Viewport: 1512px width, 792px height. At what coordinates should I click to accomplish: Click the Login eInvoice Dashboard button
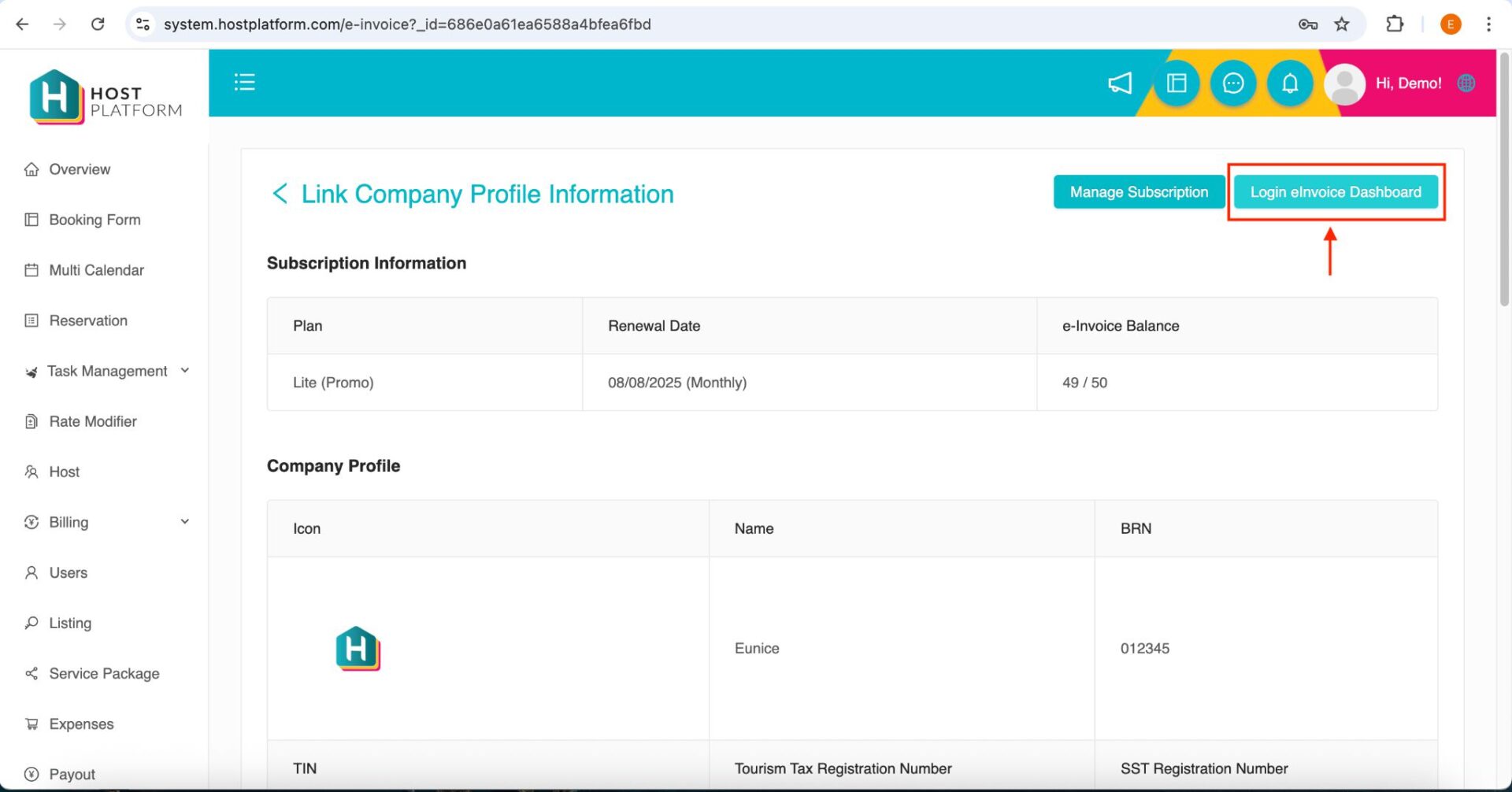[1336, 192]
